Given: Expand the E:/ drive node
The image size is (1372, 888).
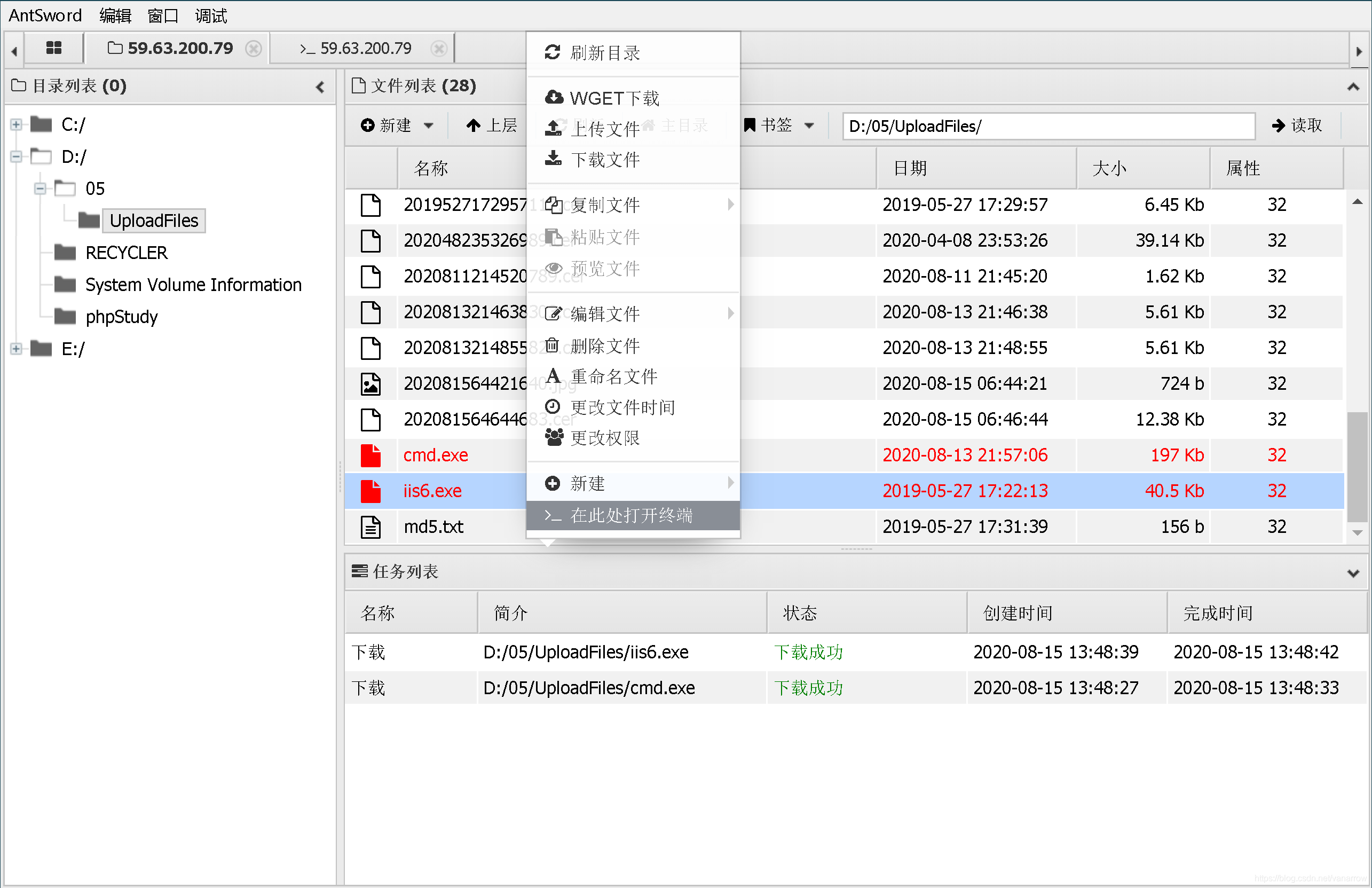Looking at the screenshot, I should (x=16, y=349).
